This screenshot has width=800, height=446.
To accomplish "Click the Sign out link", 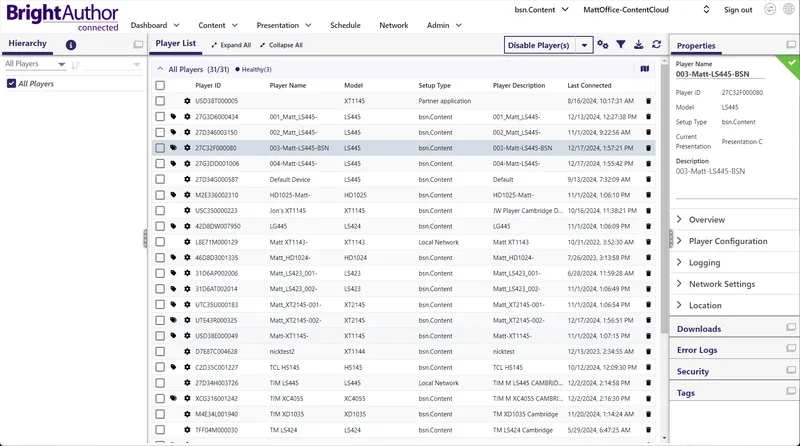I will tap(738, 9).
